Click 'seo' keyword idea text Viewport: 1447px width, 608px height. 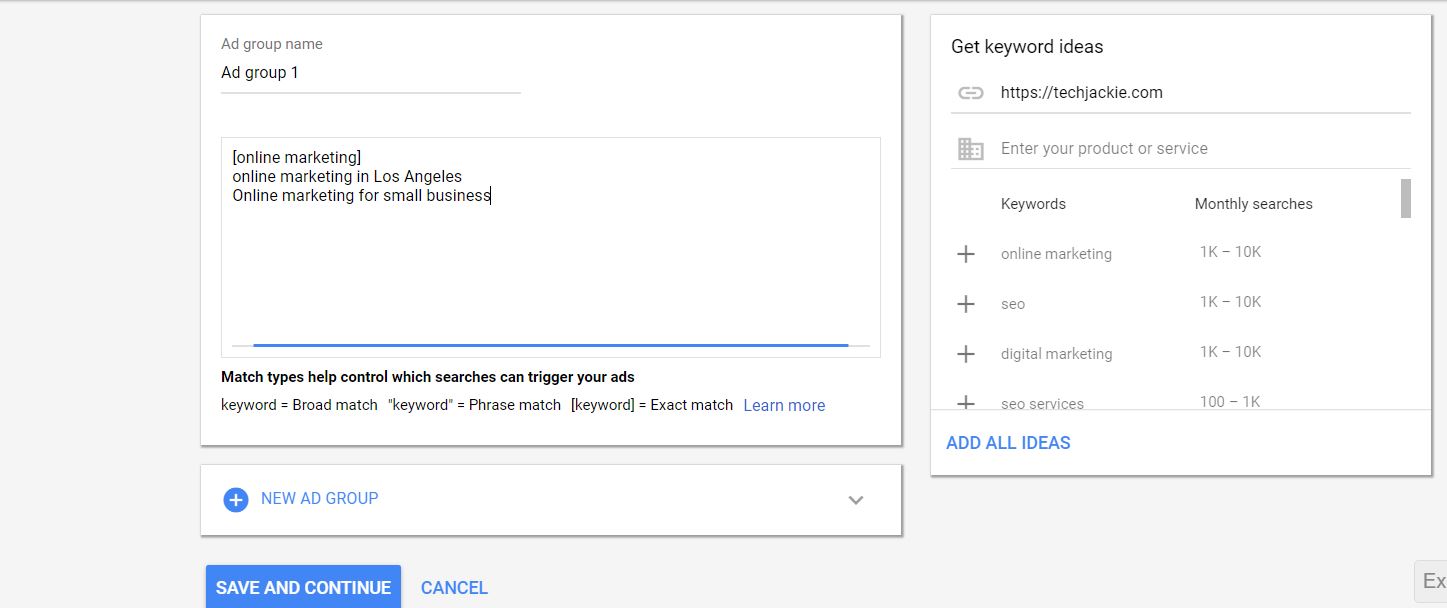(x=1013, y=304)
